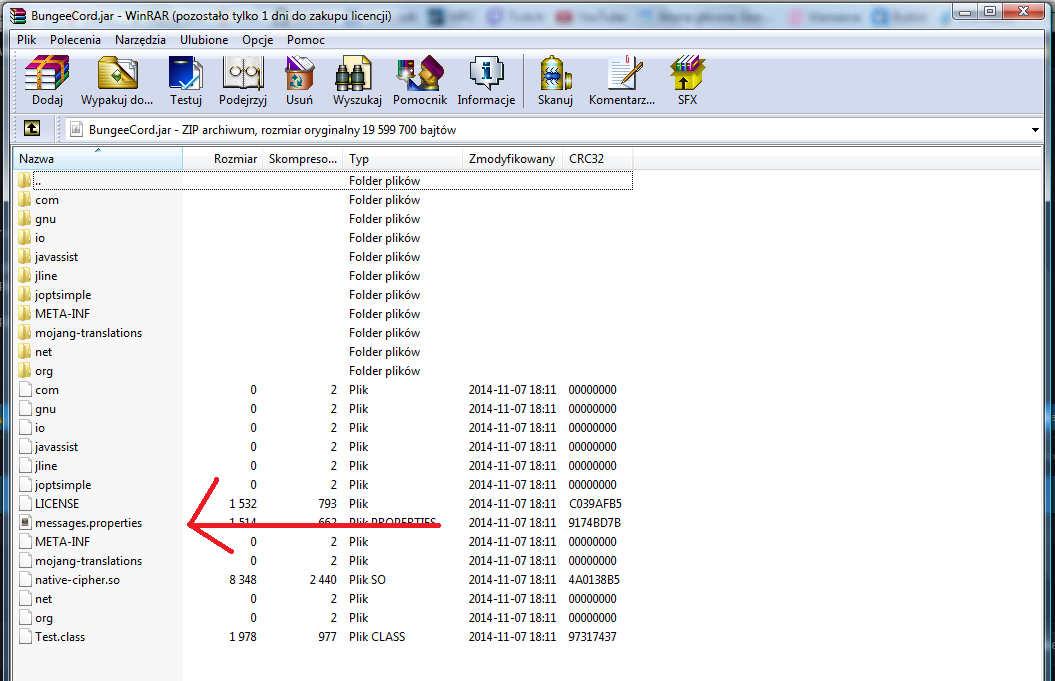
Task: Click the SFX toolbar icon
Action: tap(687, 81)
